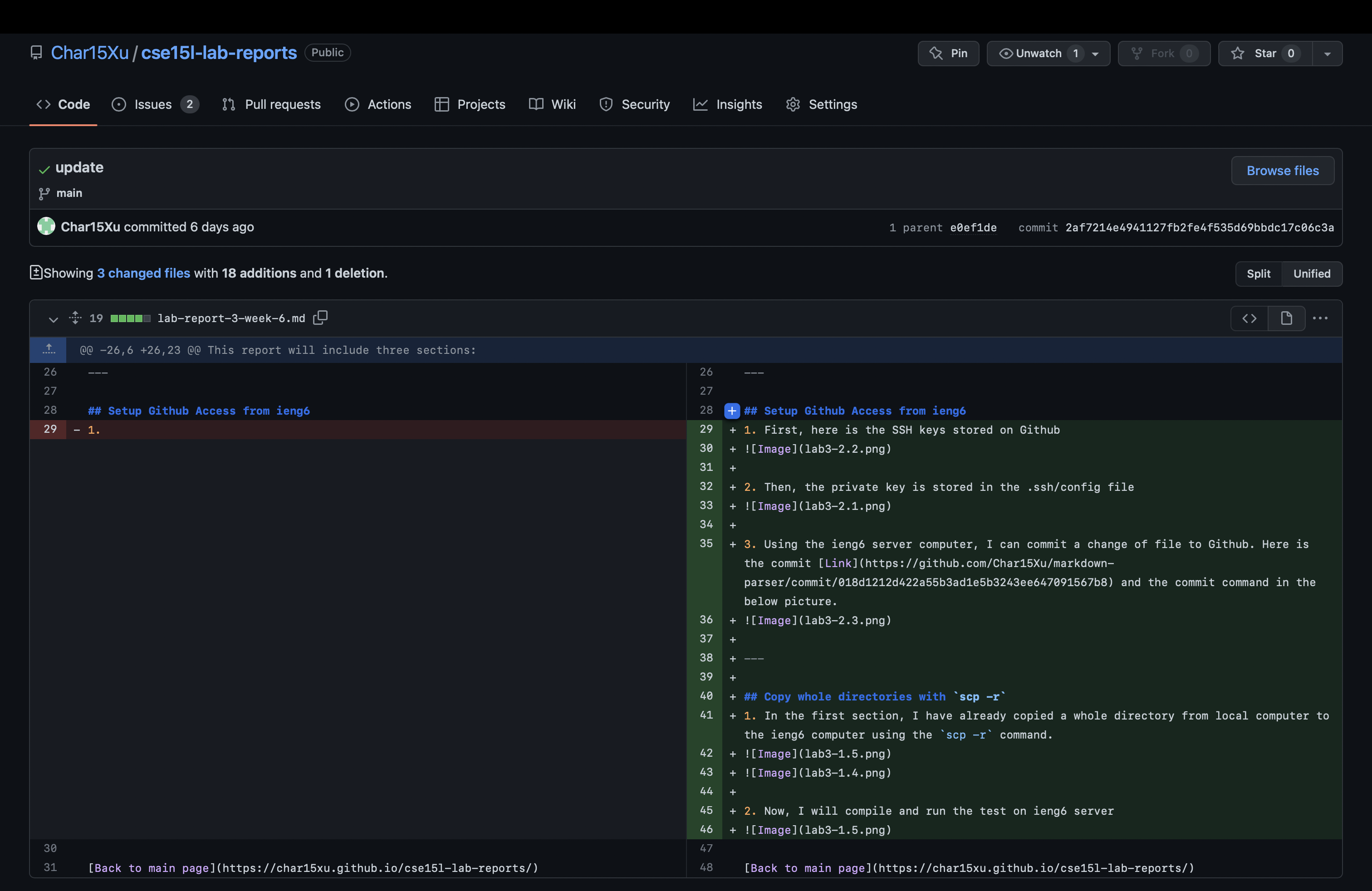Open the Unwatch dropdown arrow
The image size is (1372, 891).
click(x=1095, y=54)
